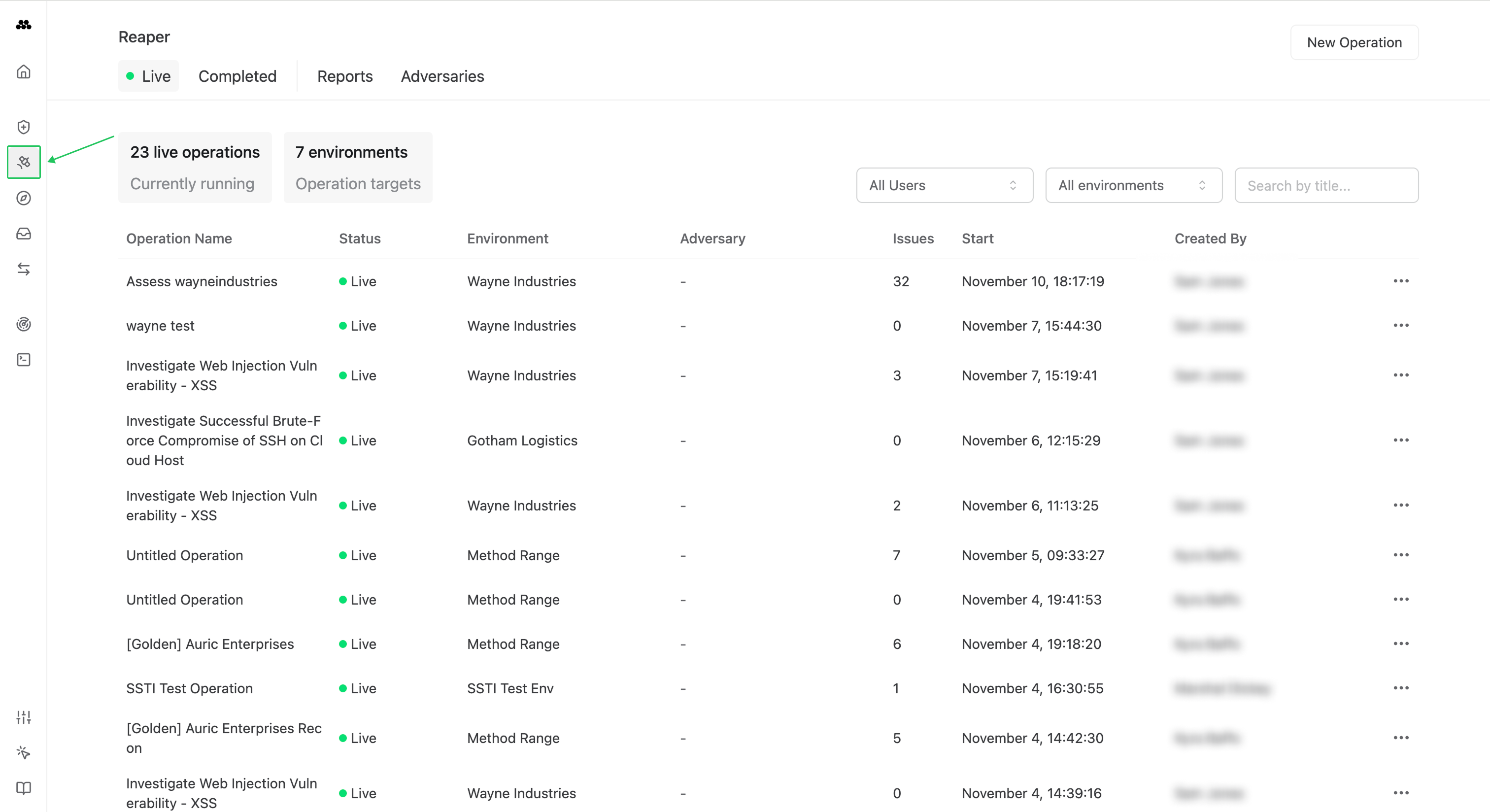Open the wayne test operation
The width and height of the screenshot is (1490, 812).
(x=160, y=326)
